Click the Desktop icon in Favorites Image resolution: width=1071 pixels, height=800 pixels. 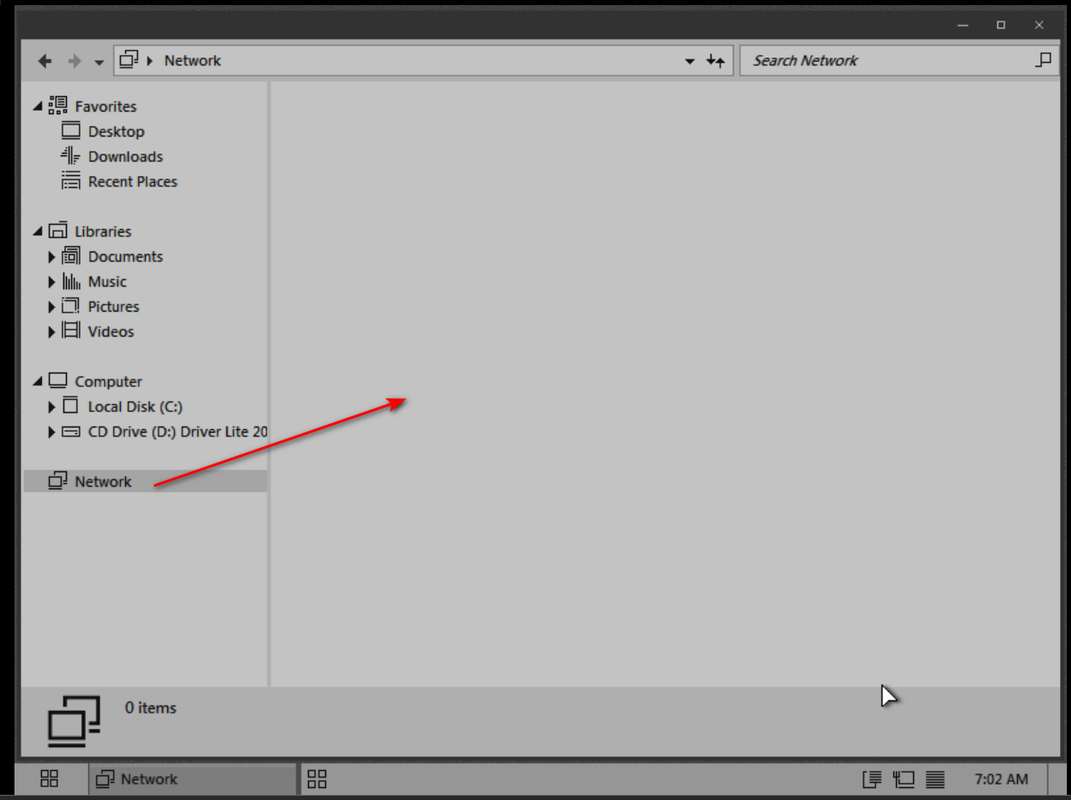point(71,130)
